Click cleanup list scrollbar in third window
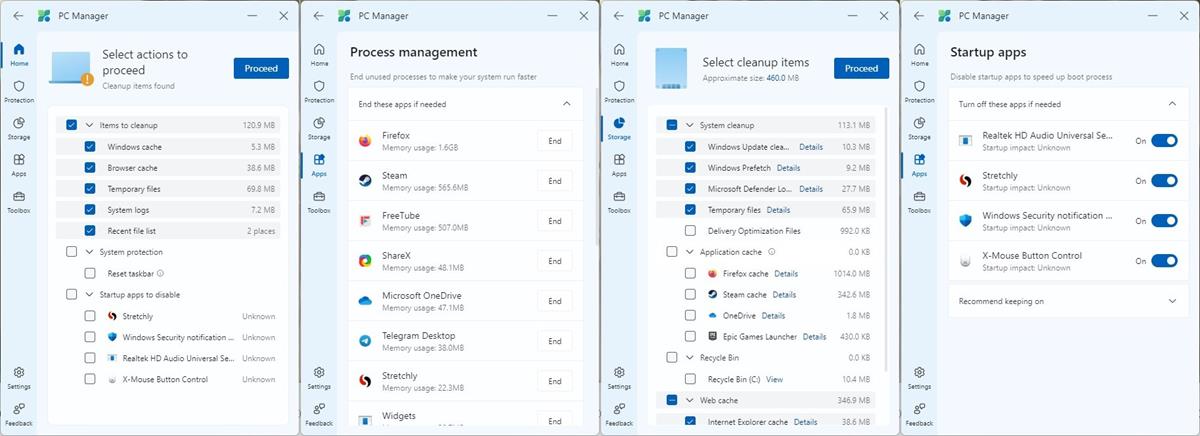The width and height of the screenshot is (1200, 436). click(x=886, y=240)
